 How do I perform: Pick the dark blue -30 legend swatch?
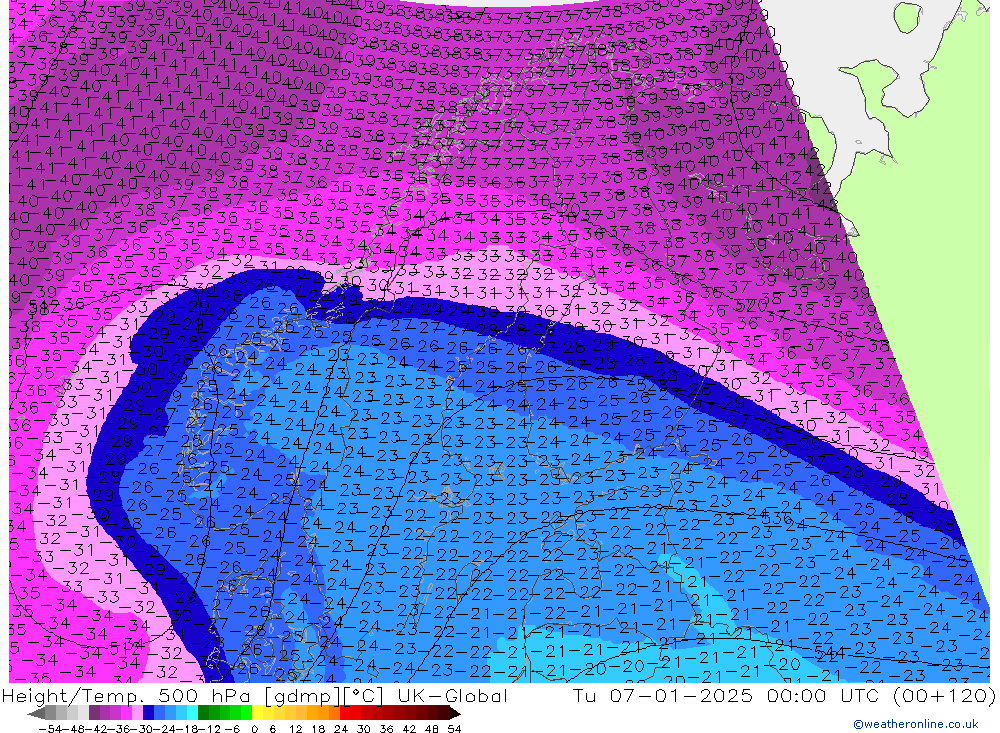click(149, 713)
